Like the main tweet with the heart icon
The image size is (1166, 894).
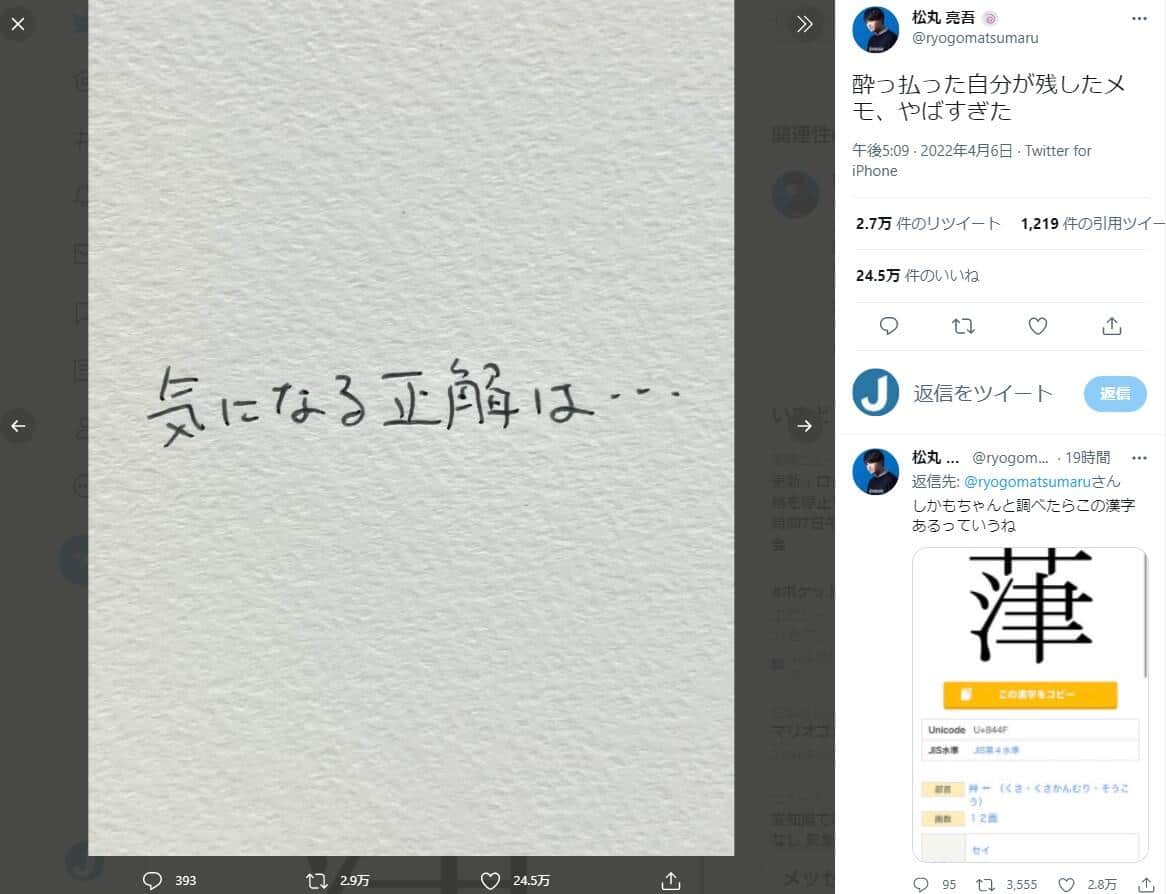click(x=1037, y=326)
